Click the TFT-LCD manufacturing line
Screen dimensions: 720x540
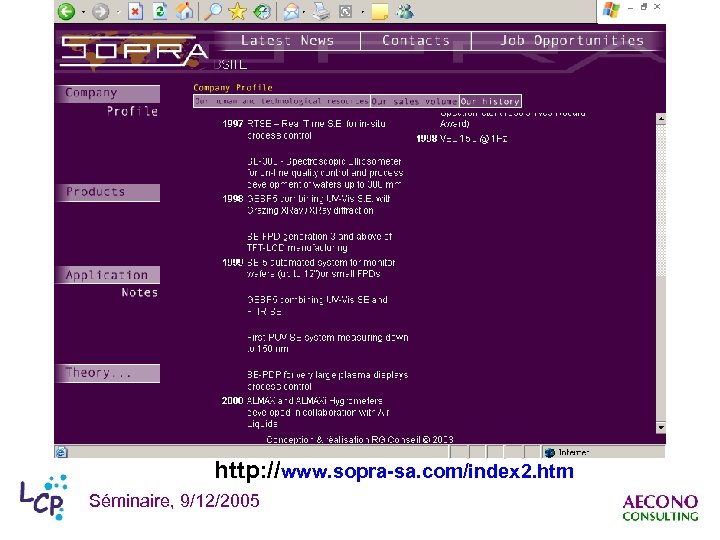[297, 248]
